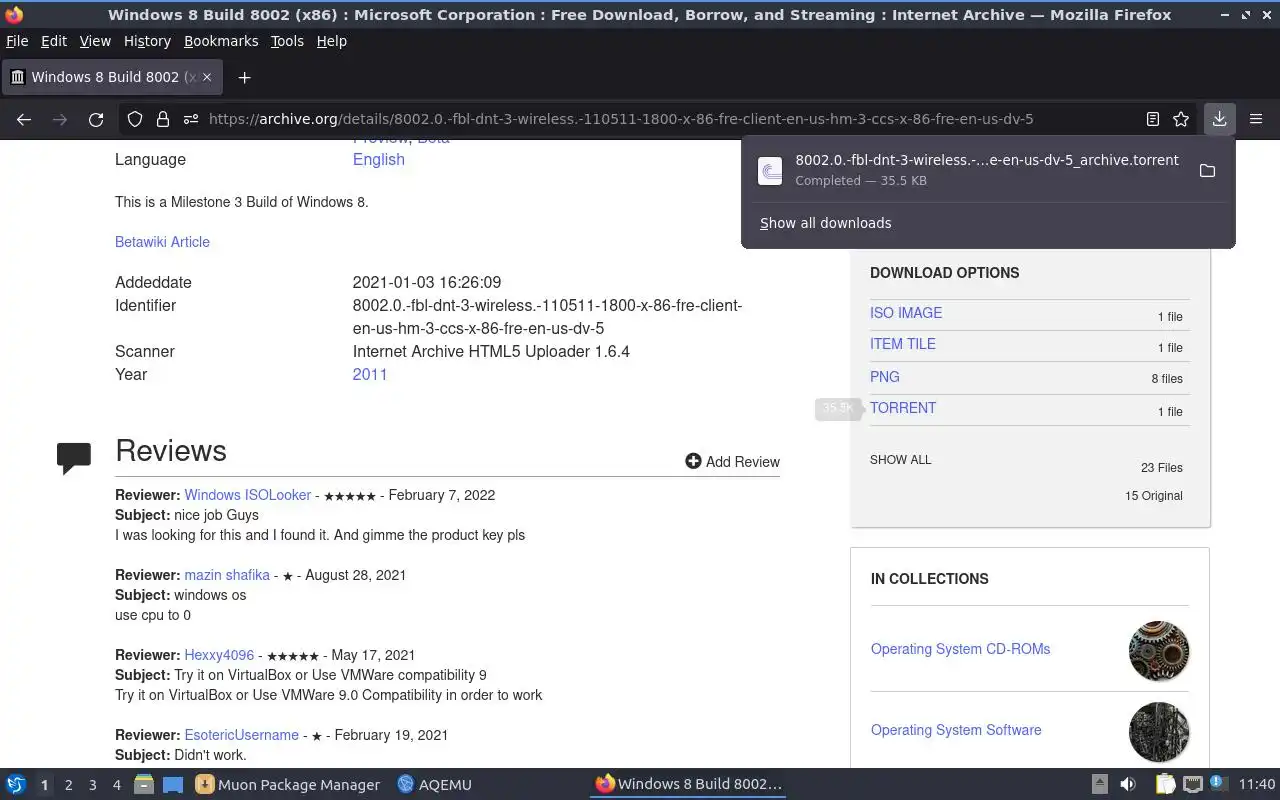Reload the current page

(x=96, y=119)
